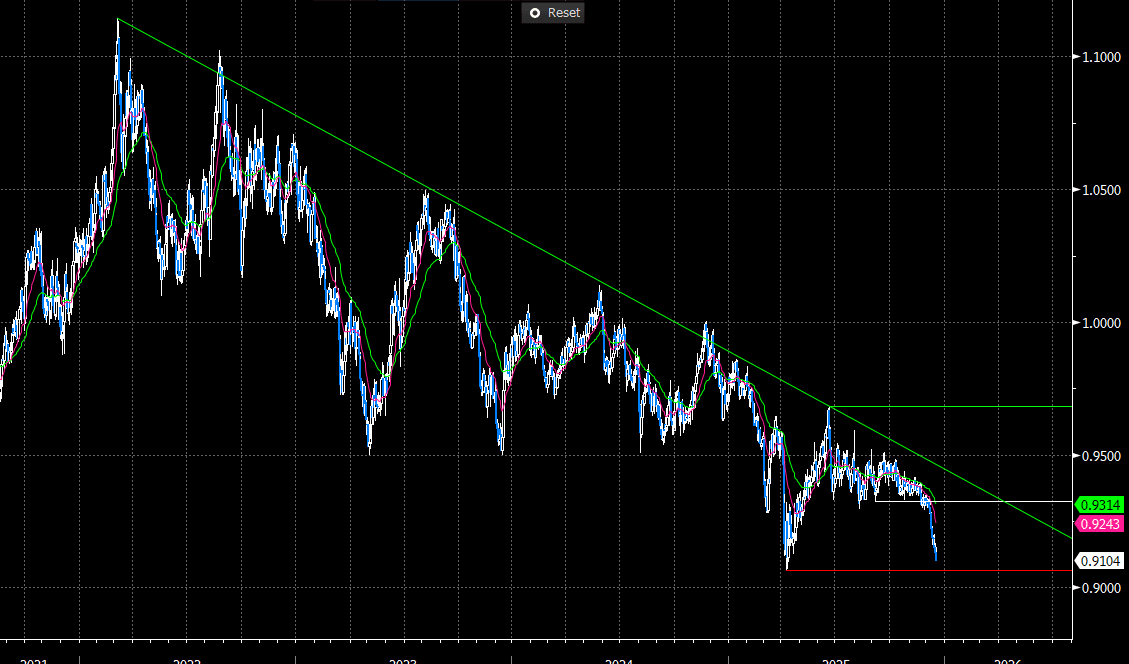Click the 1.1000 price axis label
Viewport: 1129px width, 664px height.
(x=1100, y=58)
